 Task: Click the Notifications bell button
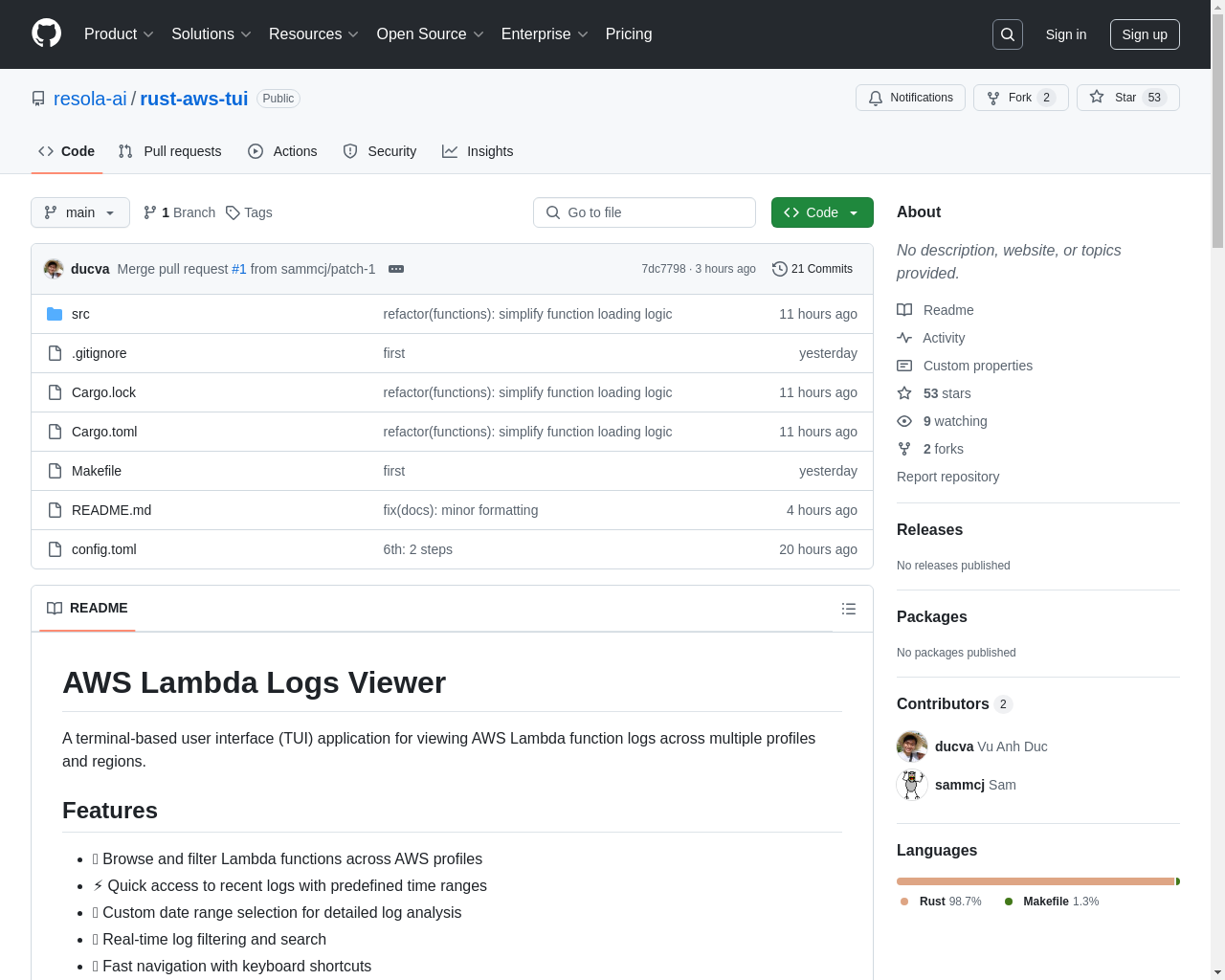pos(910,98)
